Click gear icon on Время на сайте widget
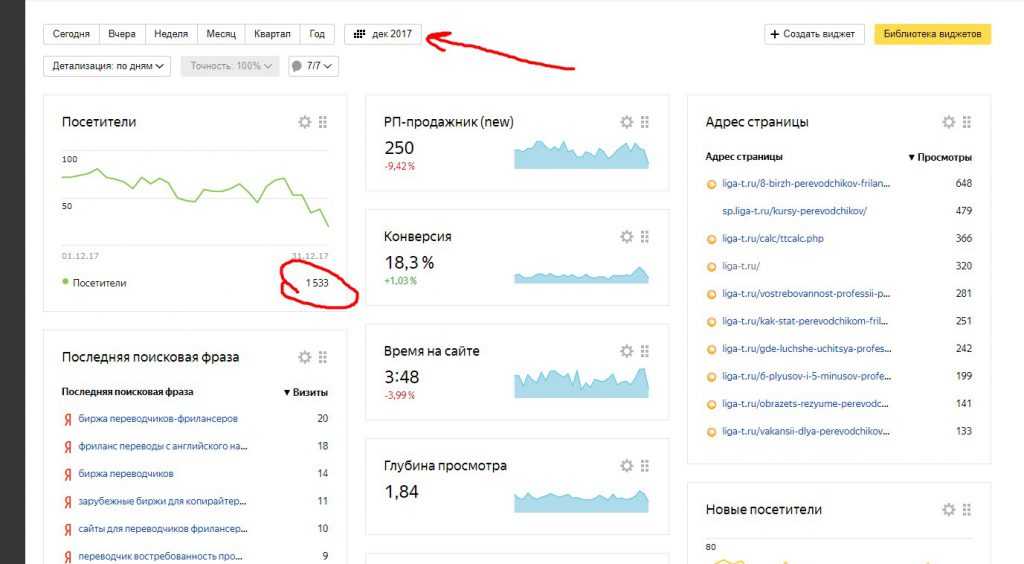Viewport: 1024px width, 564px height. tap(627, 351)
